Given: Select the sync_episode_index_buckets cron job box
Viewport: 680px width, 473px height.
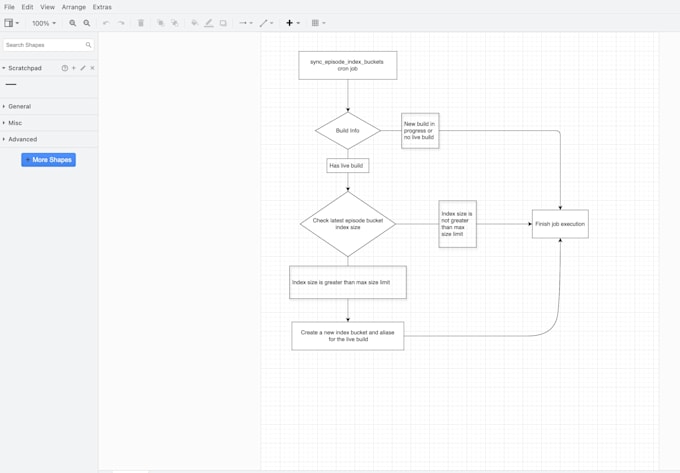Looking at the screenshot, I should click(x=348, y=65).
